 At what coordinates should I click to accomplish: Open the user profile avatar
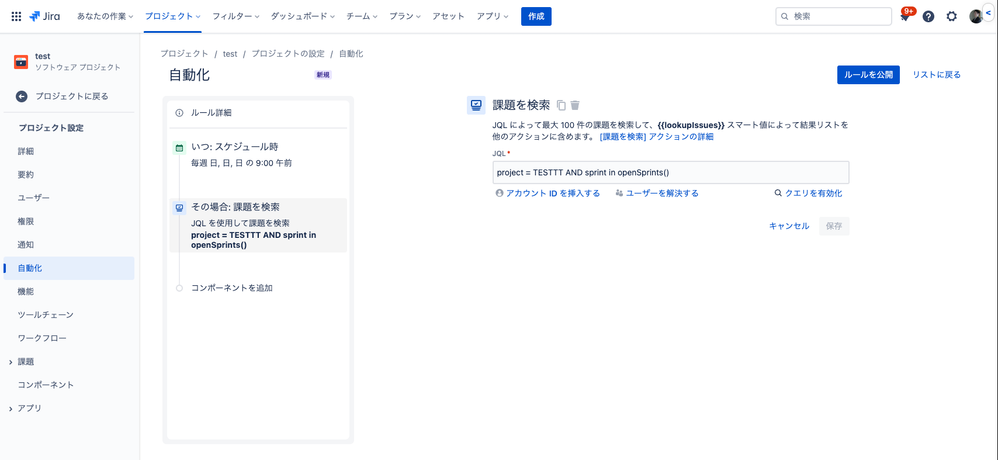[976, 17]
